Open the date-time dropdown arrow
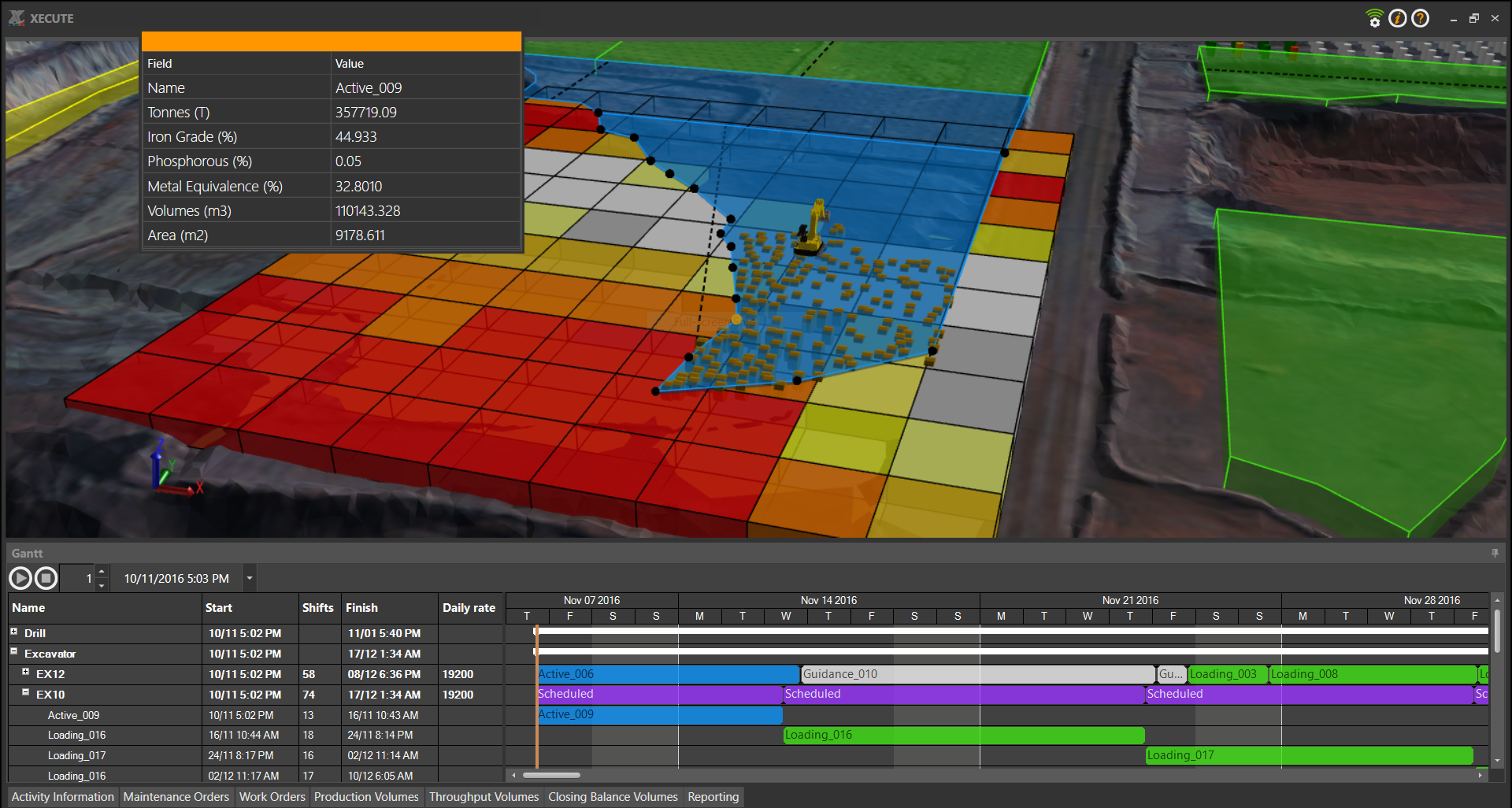 click(250, 579)
